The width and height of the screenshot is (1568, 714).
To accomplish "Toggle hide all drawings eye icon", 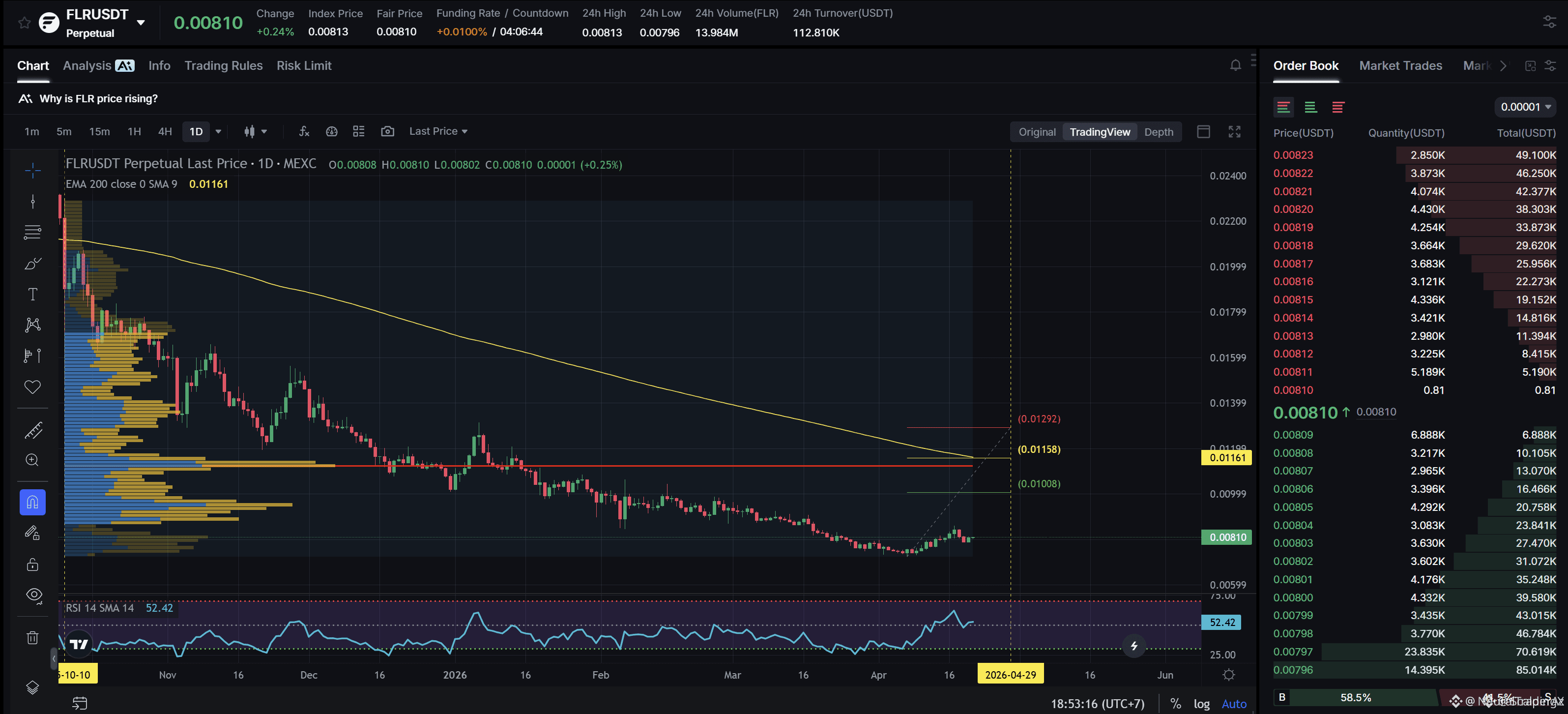I will pyautogui.click(x=34, y=595).
